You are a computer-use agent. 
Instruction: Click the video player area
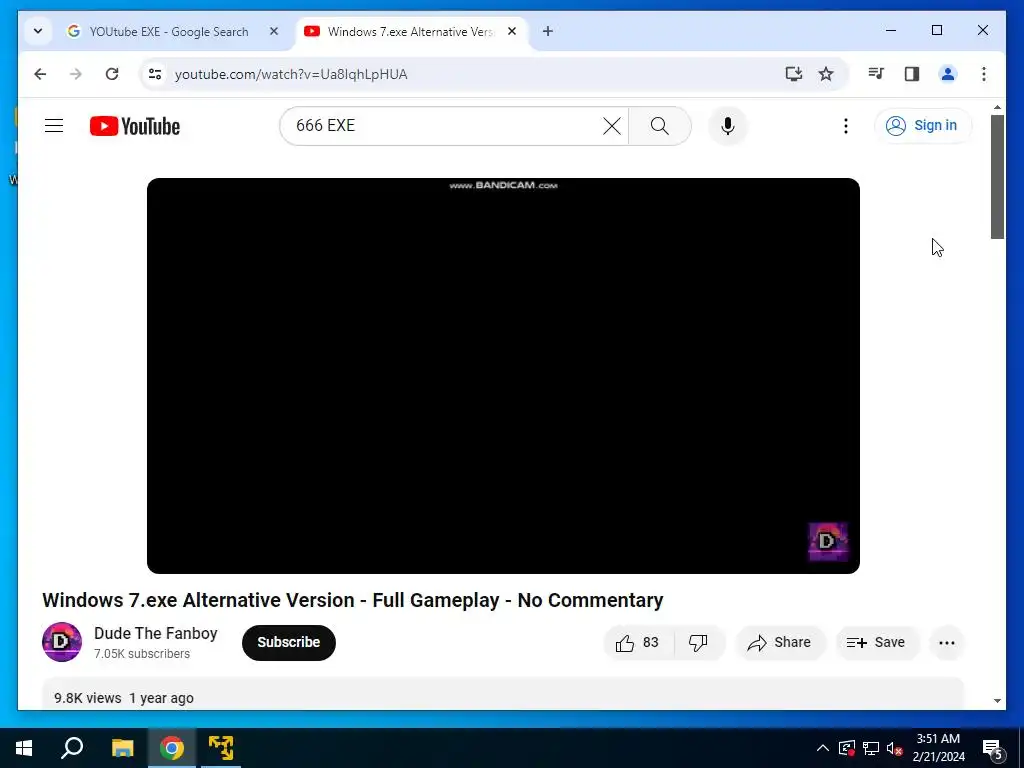503,376
